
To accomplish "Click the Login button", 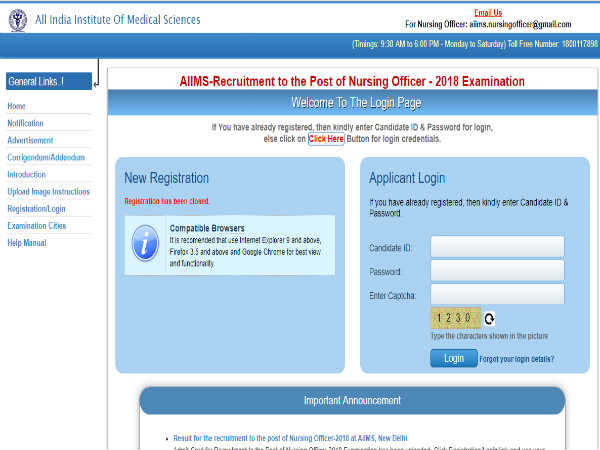I will pyautogui.click(x=454, y=359).
